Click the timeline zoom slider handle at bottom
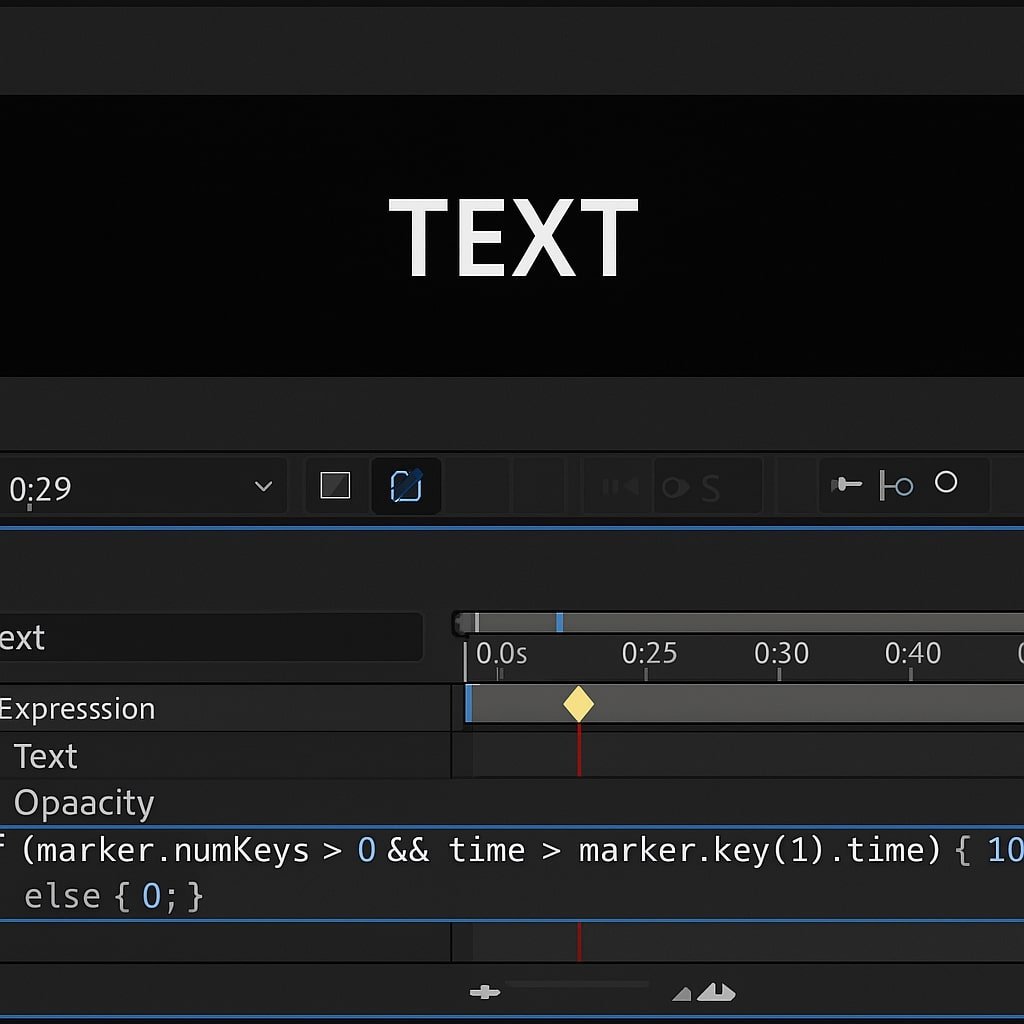1024x1024 pixels. pyautogui.click(x=485, y=992)
